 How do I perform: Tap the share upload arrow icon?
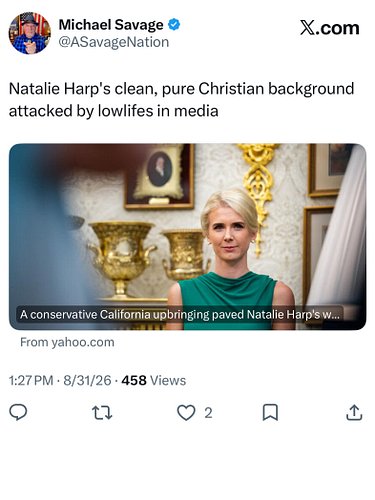pyautogui.click(x=354, y=413)
